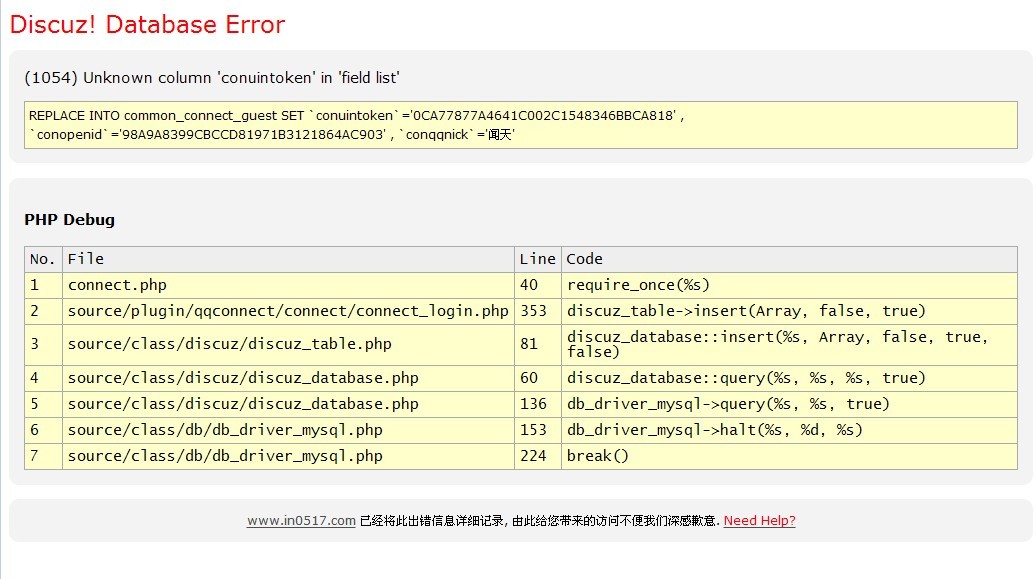Select discuz_database.php path in row 4
1036x579 pixels.
pyautogui.click(x=288, y=378)
